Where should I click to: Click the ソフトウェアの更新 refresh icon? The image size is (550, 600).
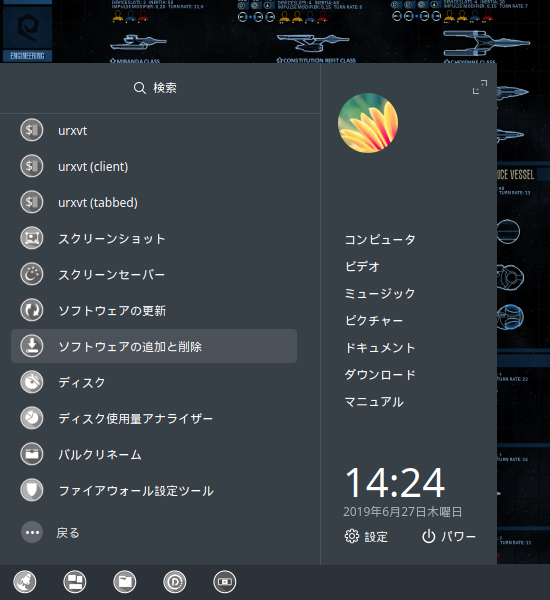coord(32,310)
